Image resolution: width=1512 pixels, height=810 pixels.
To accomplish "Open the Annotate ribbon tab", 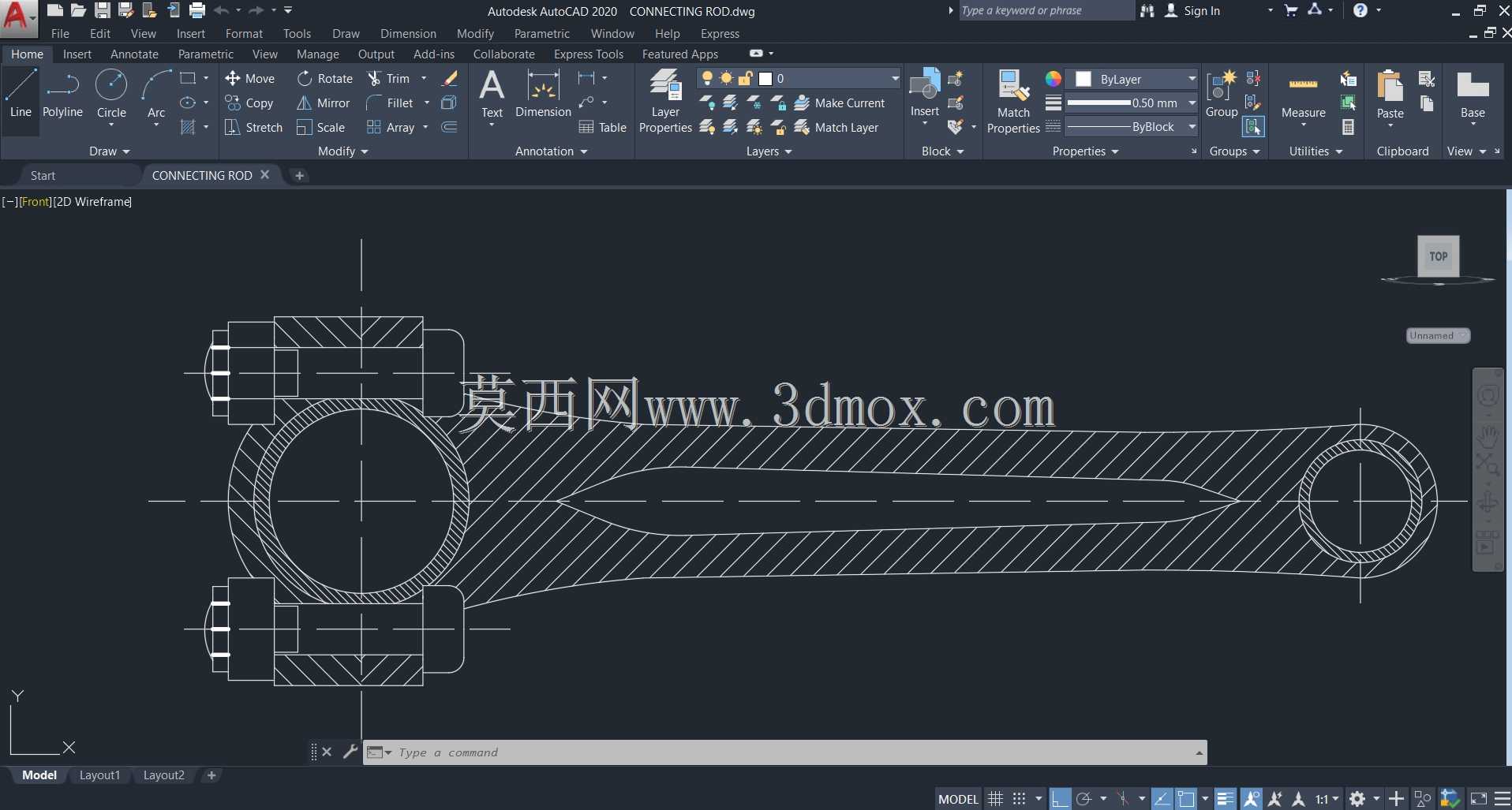I will point(134,54).
